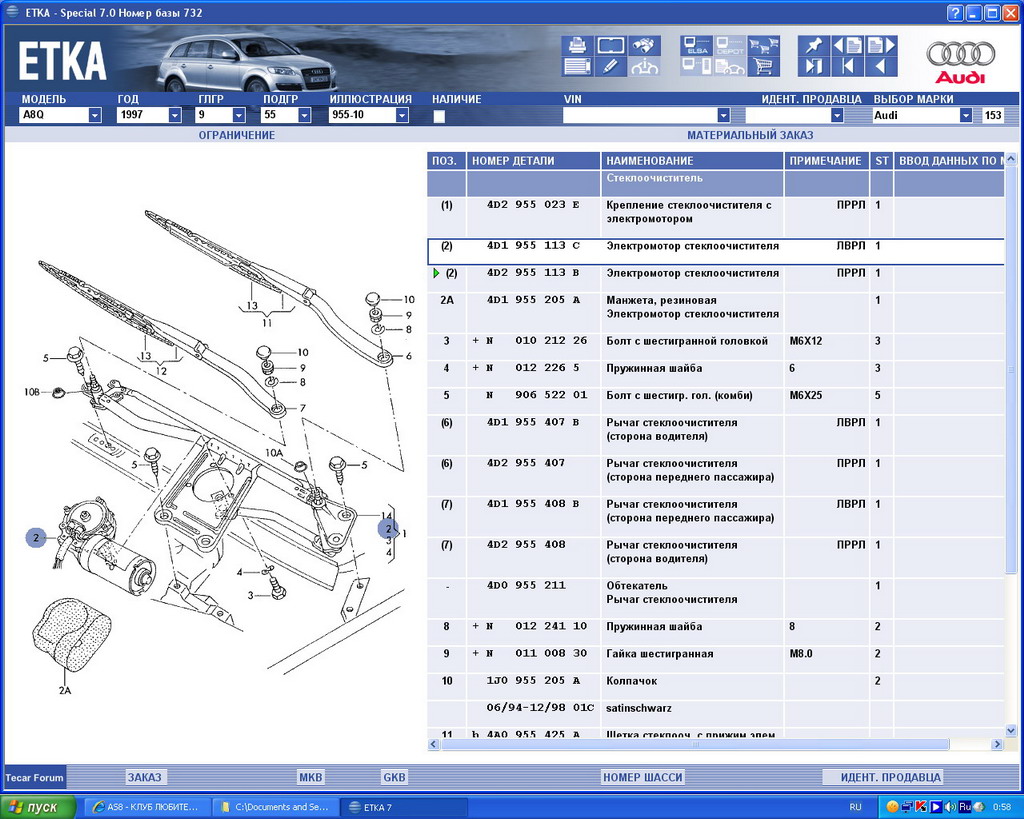Click the exit door icon
Image resolution: width=1024 pixels, height=819 pixels.
[813, 67]
